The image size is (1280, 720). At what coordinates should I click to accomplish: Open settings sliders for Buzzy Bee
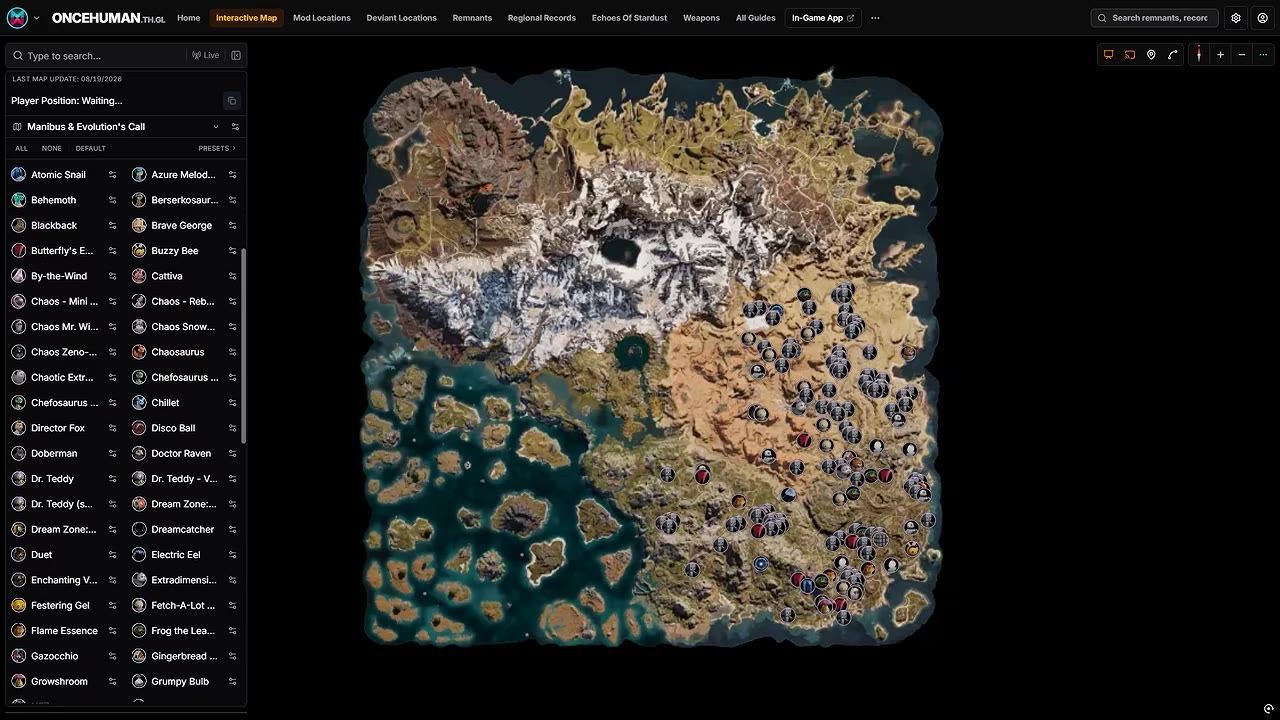coord(232,251)
